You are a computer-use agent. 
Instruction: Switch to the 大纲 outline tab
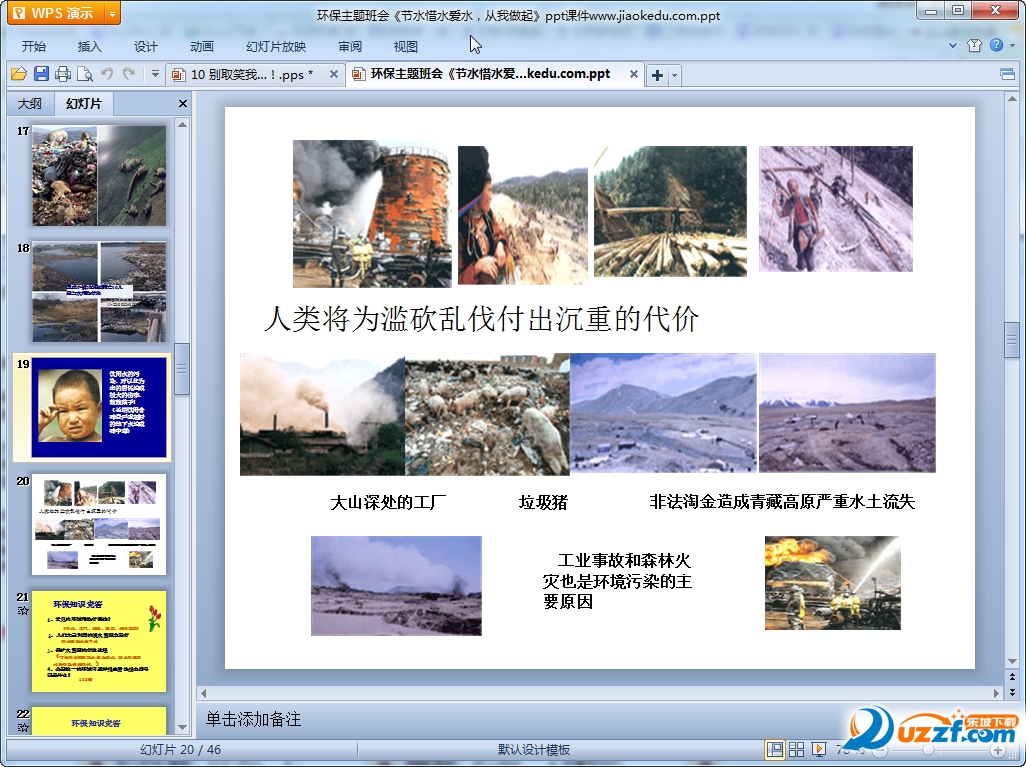(x=29, y=103)
